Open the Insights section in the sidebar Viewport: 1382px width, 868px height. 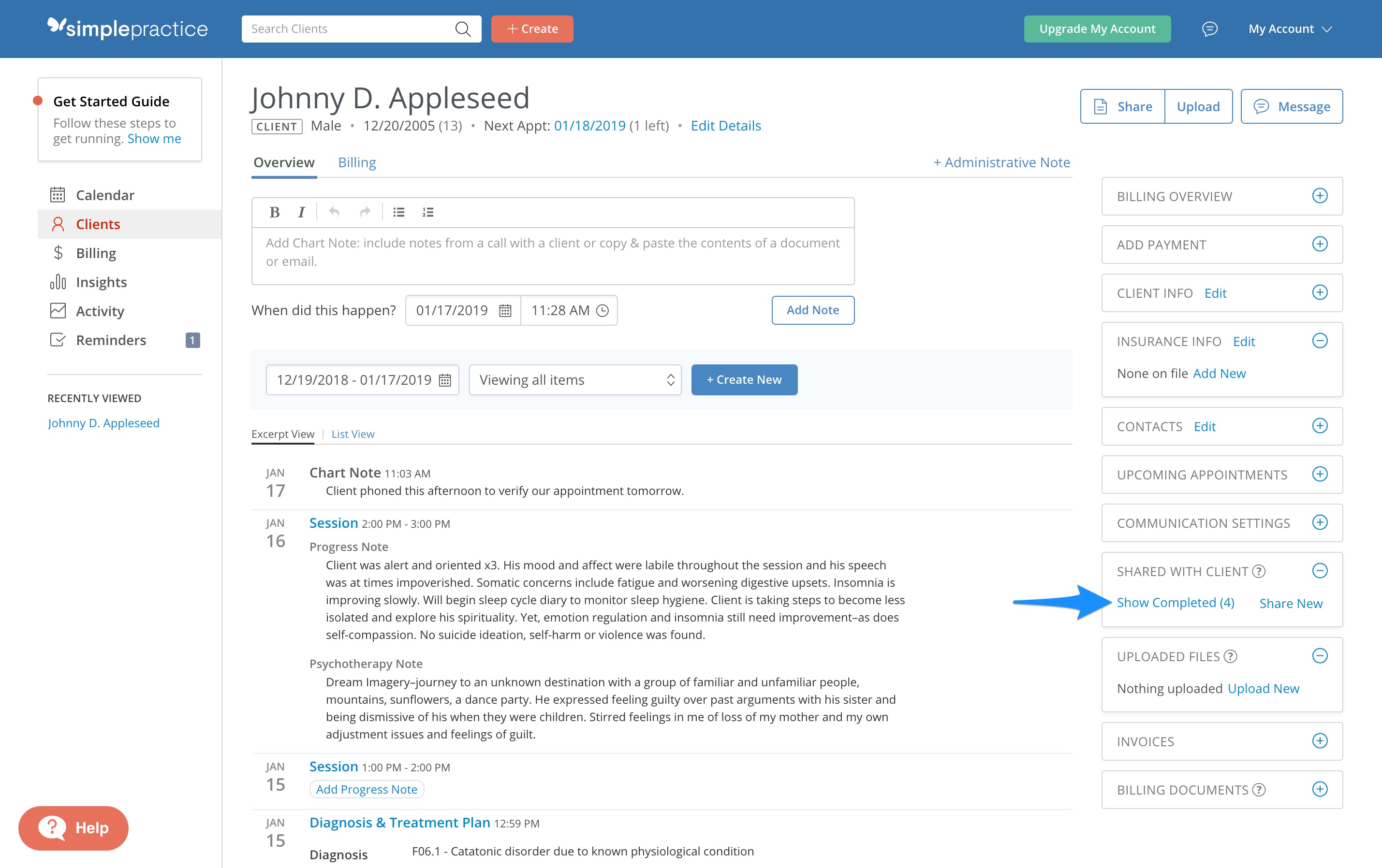click(101, 282)
